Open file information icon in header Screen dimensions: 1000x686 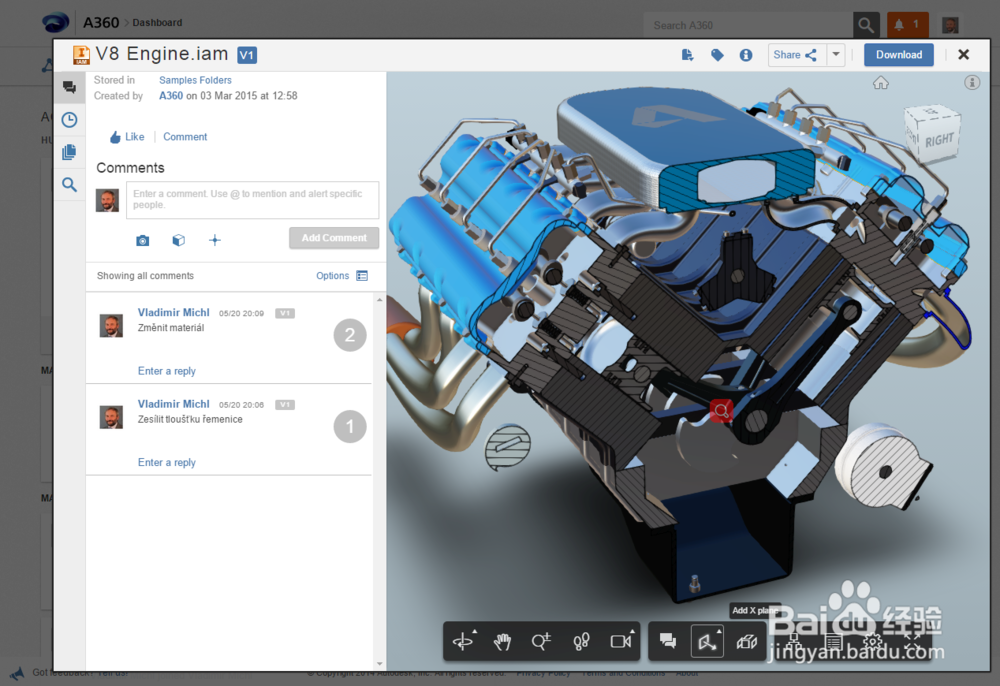(746, 55)
